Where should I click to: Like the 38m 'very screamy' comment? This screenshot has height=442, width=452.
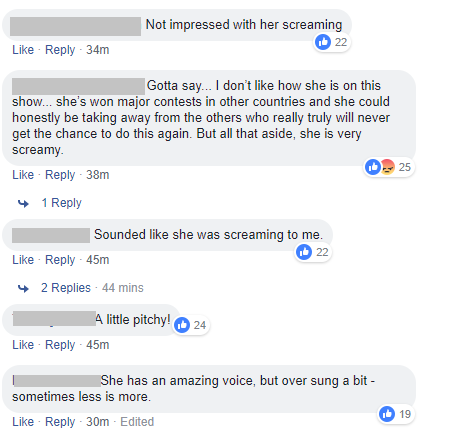point(23,175)
